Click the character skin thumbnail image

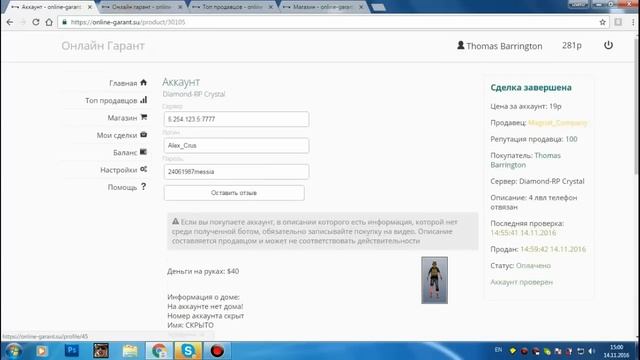[434, 280]
